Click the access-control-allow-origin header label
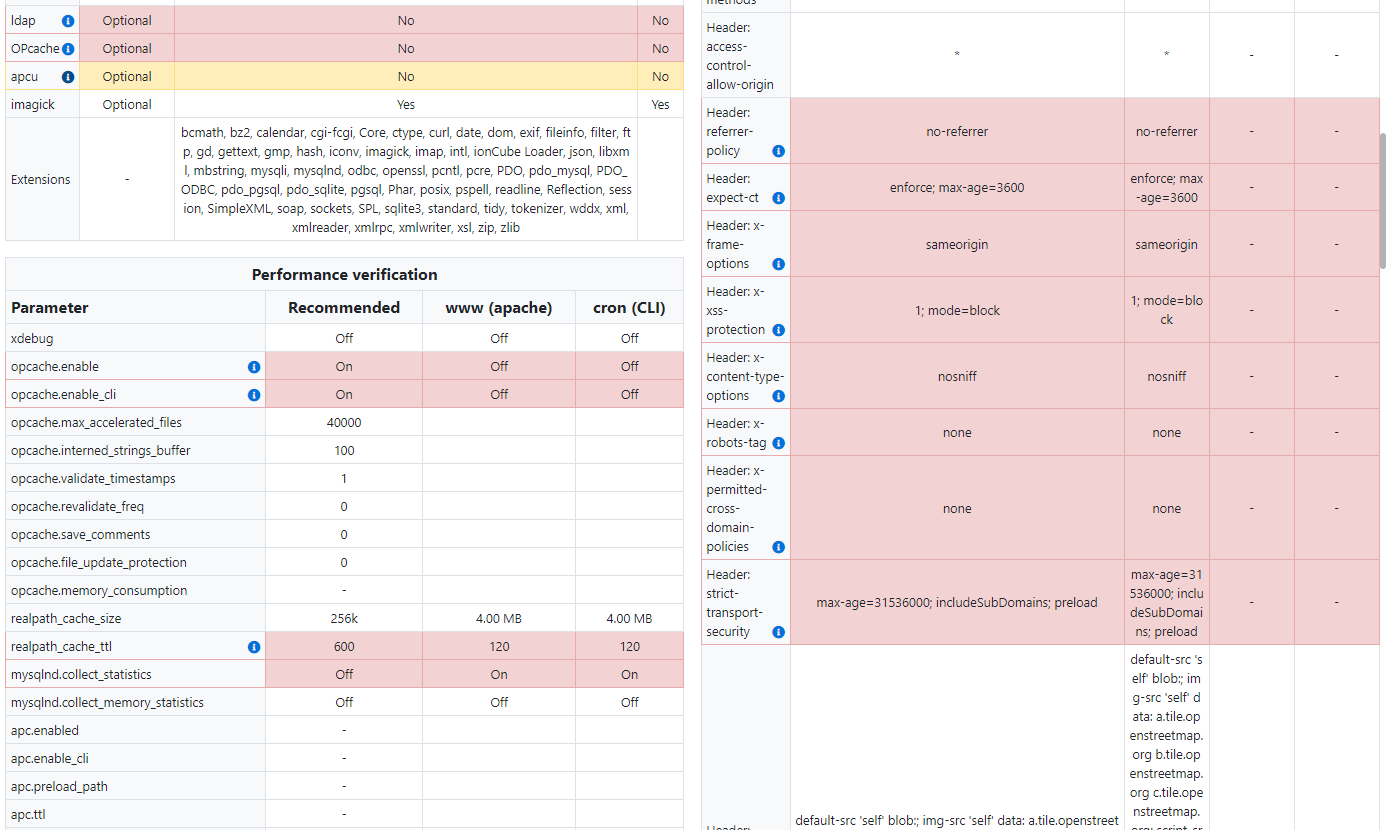Image resolution: width=1388 pixels, height=830 pixels. coord(740,57)
